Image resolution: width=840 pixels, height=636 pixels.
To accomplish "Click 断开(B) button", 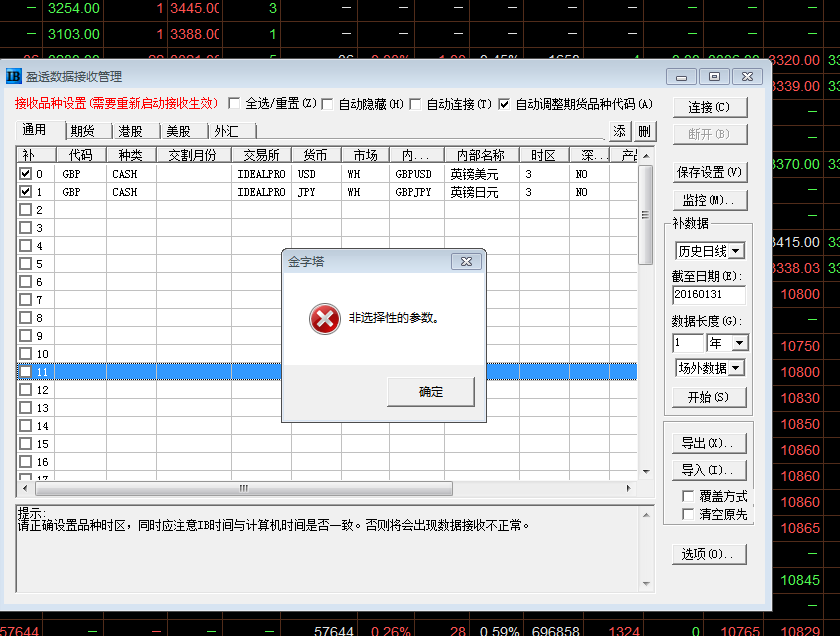I will [x=709, y=134].
